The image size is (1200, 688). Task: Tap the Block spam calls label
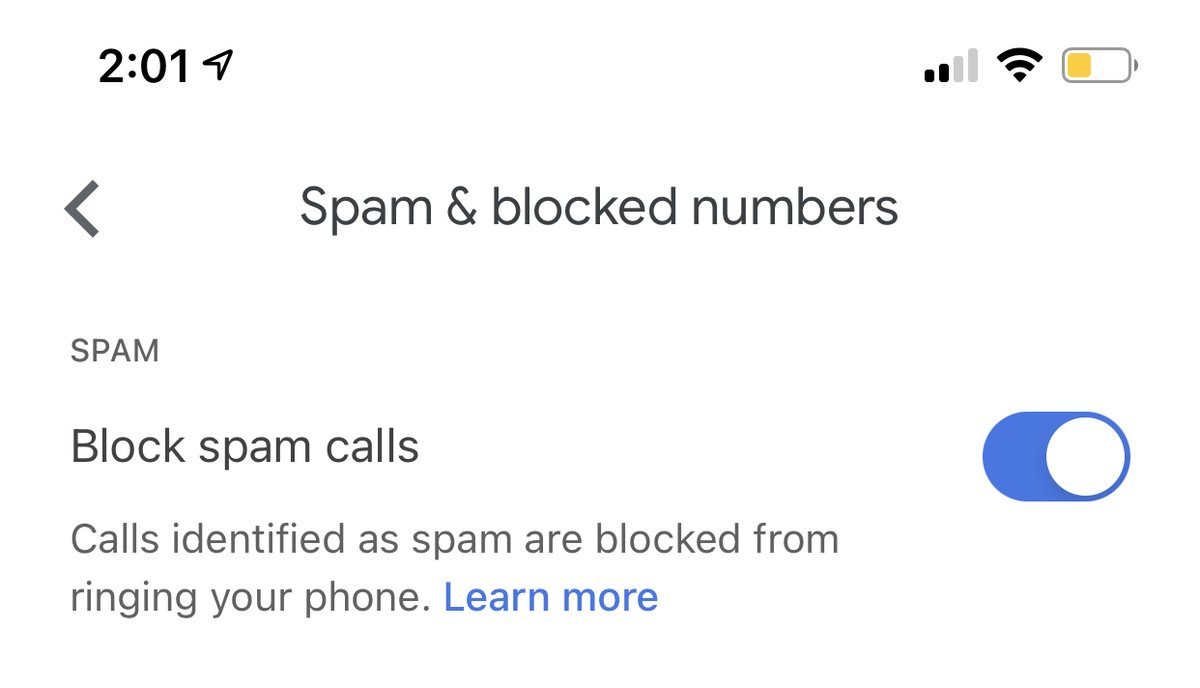[x=245, y=446]
